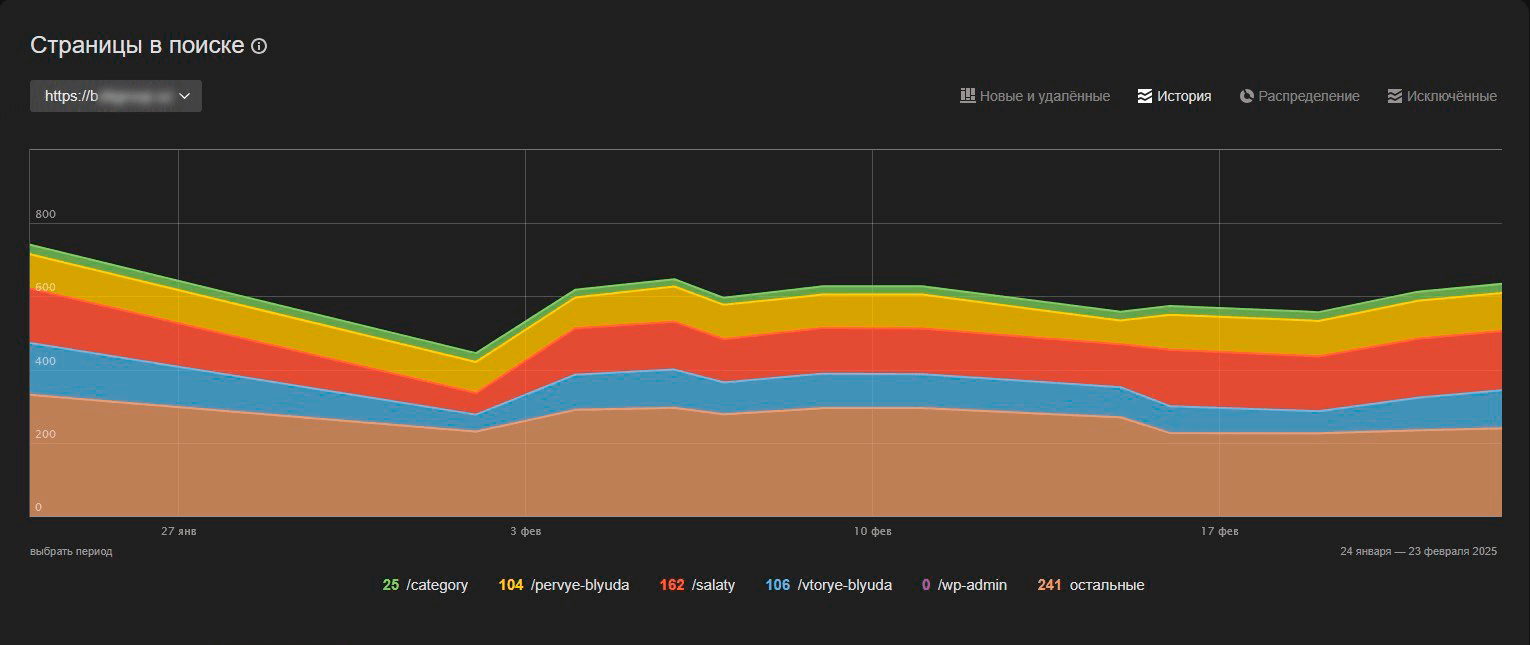This screenshot has height=645, width=1530.
Task: Toggle the /category legend series
Action: [425, 585]
